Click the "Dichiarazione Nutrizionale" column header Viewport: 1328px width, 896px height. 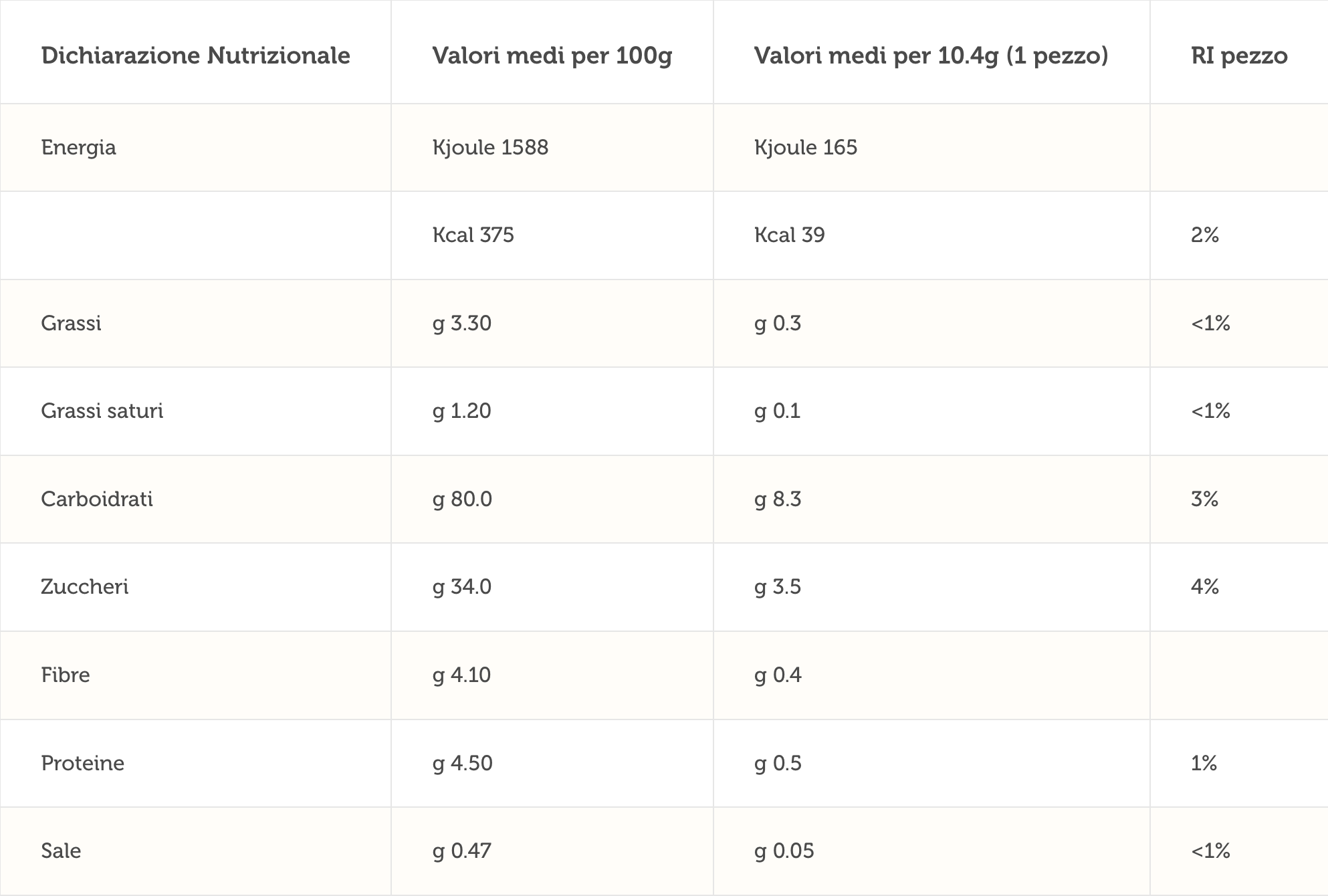point(195,55)
